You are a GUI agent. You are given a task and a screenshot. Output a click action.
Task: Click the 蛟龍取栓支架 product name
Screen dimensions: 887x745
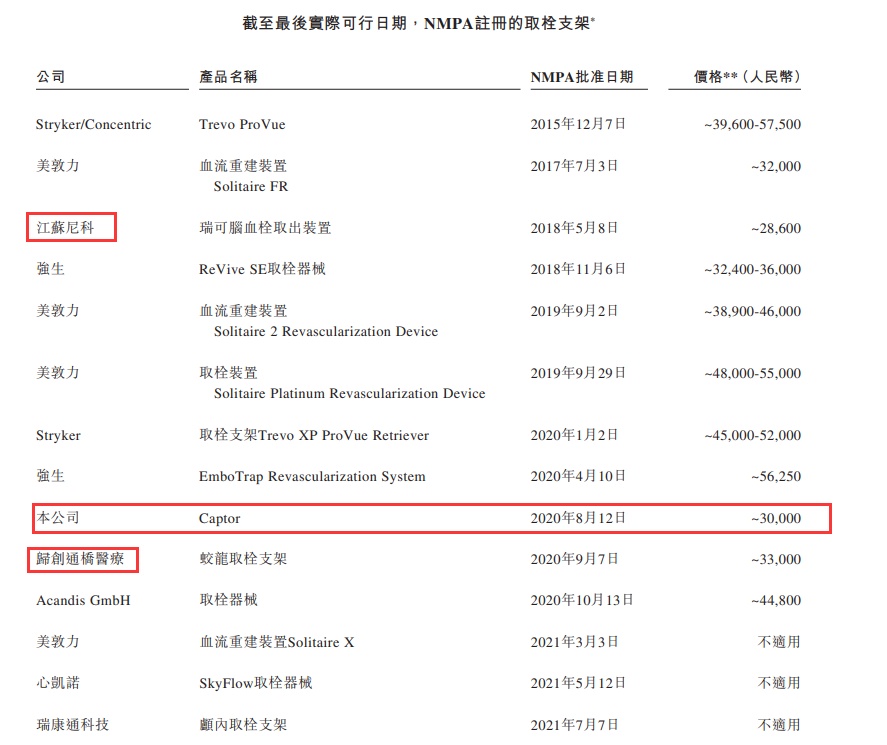click(243, 559)
